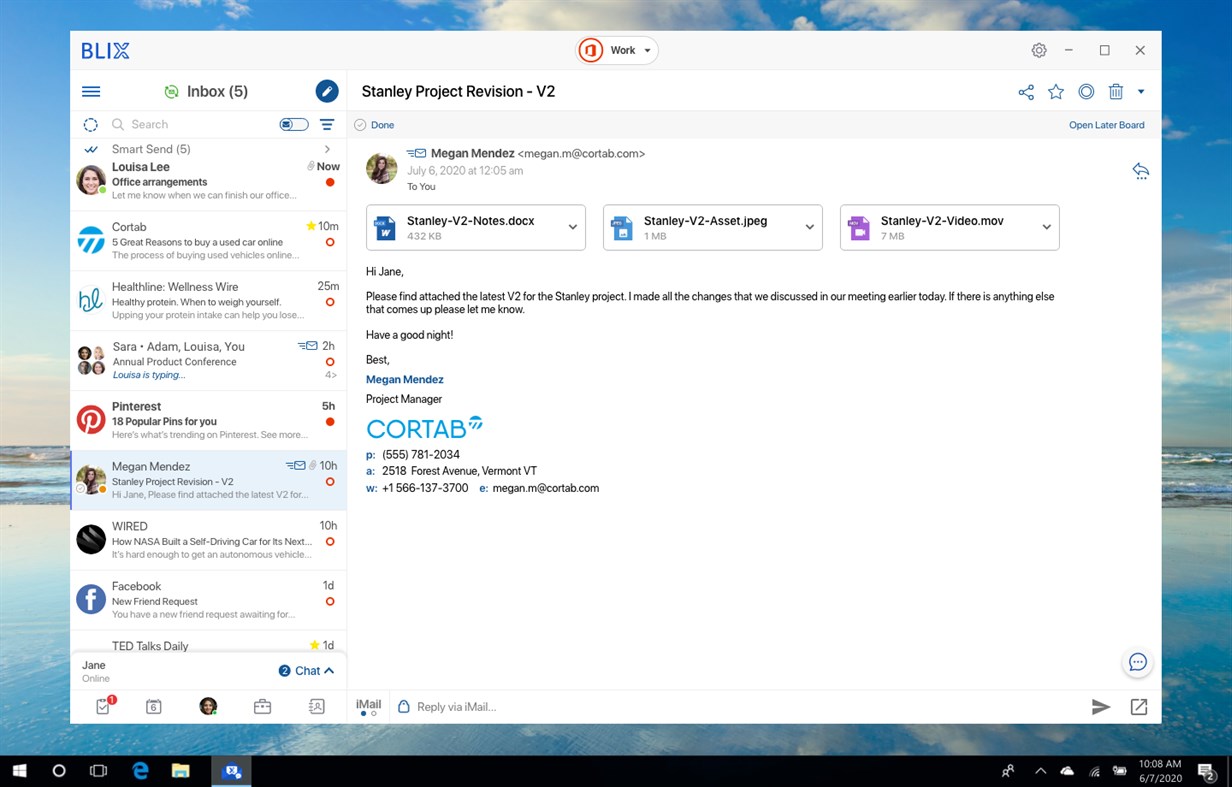The width and height of the screenshot is (1232, 787).
Task: Open the contacts tab icon
Action: [x=316, y=707]
